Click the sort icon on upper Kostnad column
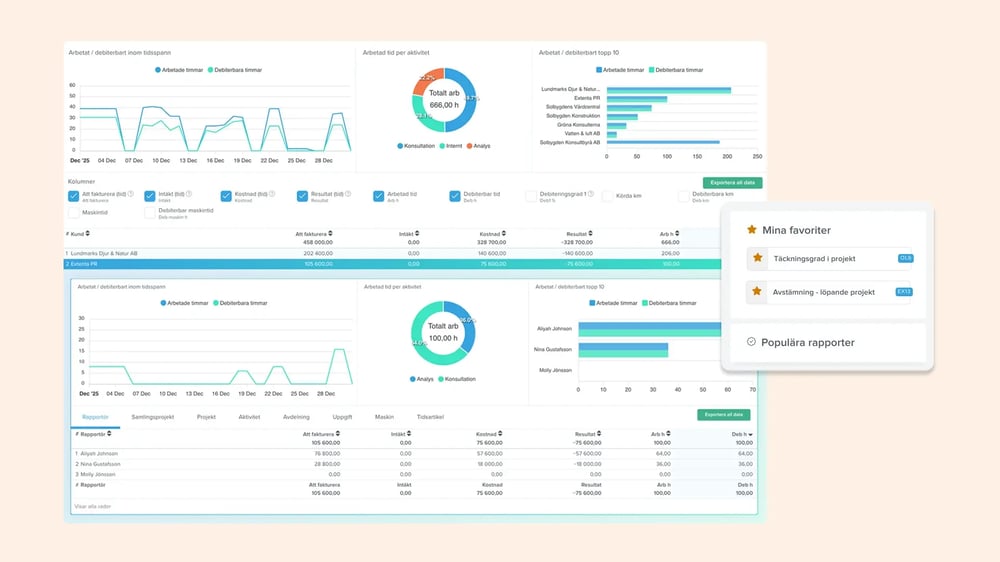 (509, 233)
